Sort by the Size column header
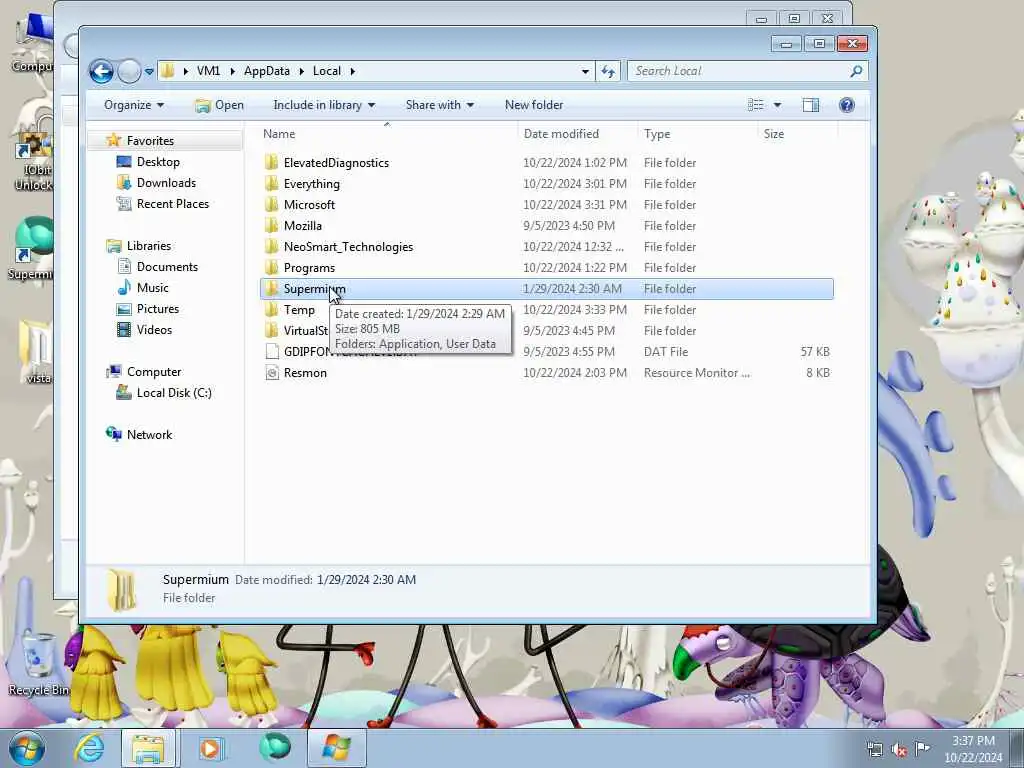Viewport: 1024px width, 768px height. pyautogui.click(x=797, y=133)
